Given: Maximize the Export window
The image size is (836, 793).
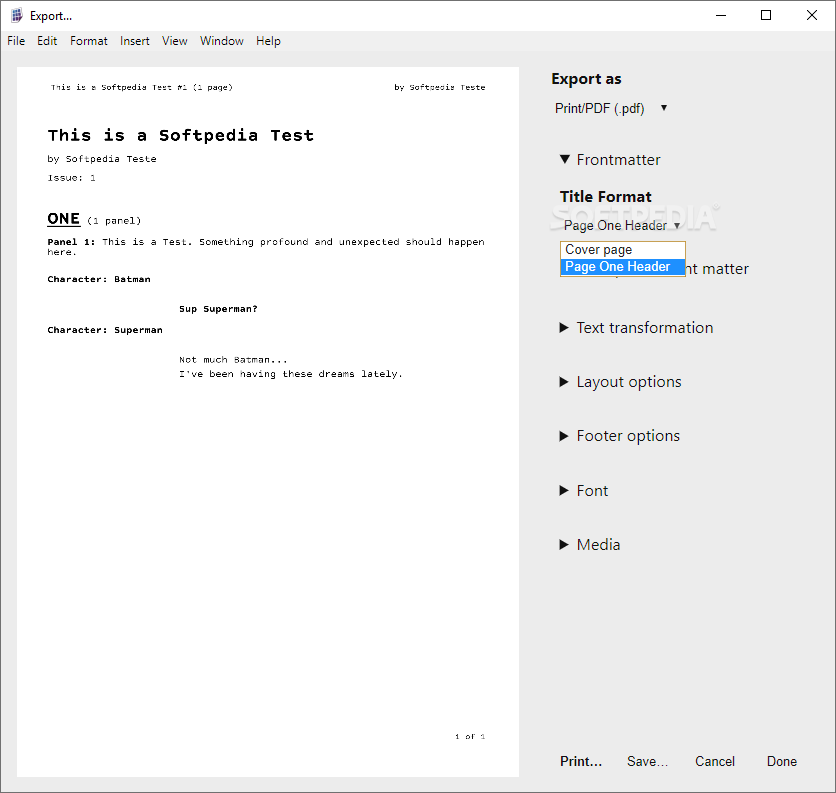Looking at the screenshot, I should point(766,15).
